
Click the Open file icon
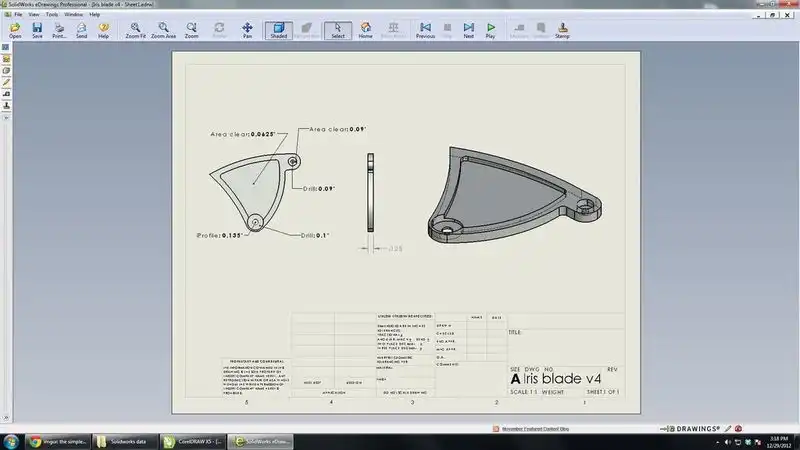(x=15, y=30)
